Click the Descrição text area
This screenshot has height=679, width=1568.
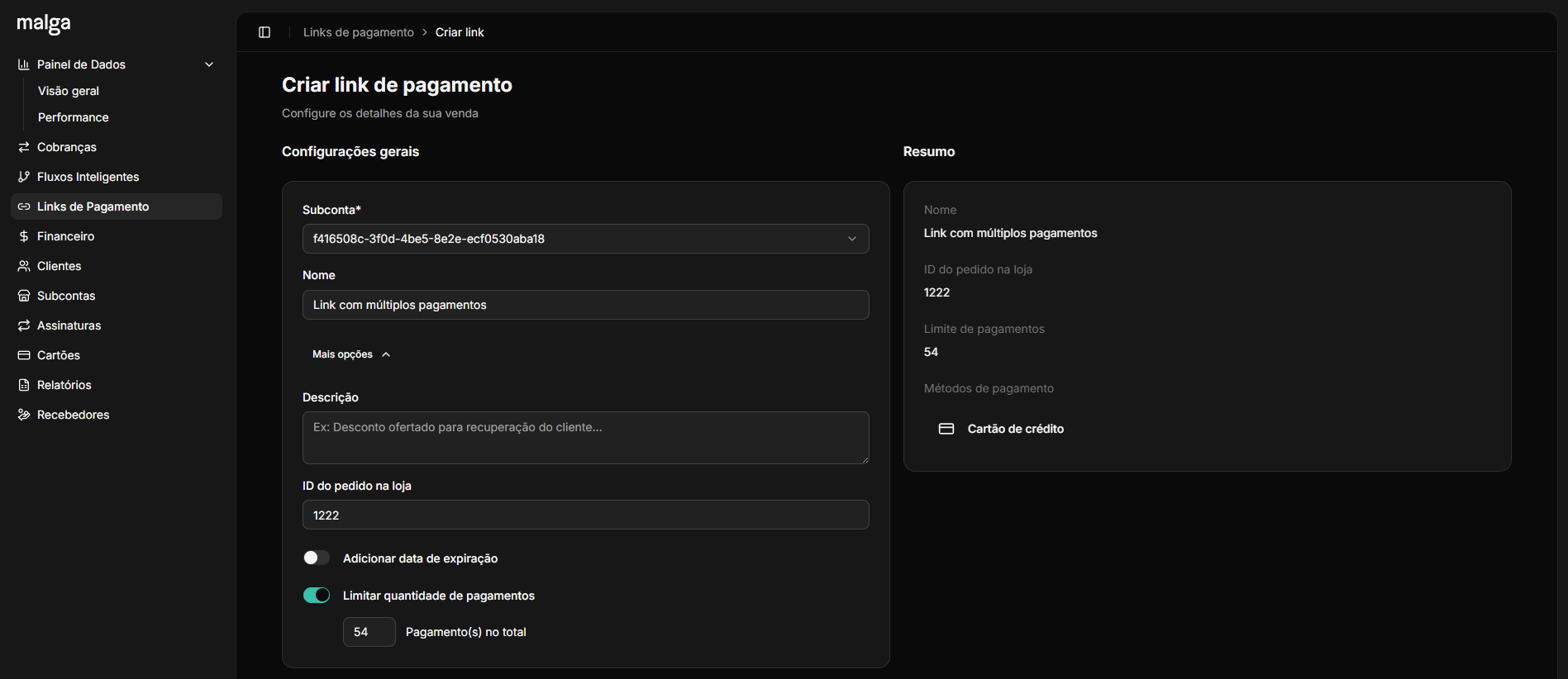(x=586, y=438)
